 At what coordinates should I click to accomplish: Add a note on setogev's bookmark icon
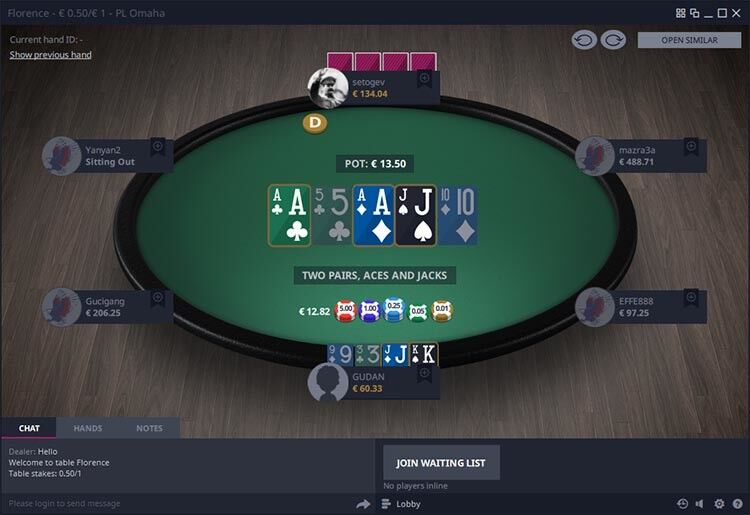[424, 79]
